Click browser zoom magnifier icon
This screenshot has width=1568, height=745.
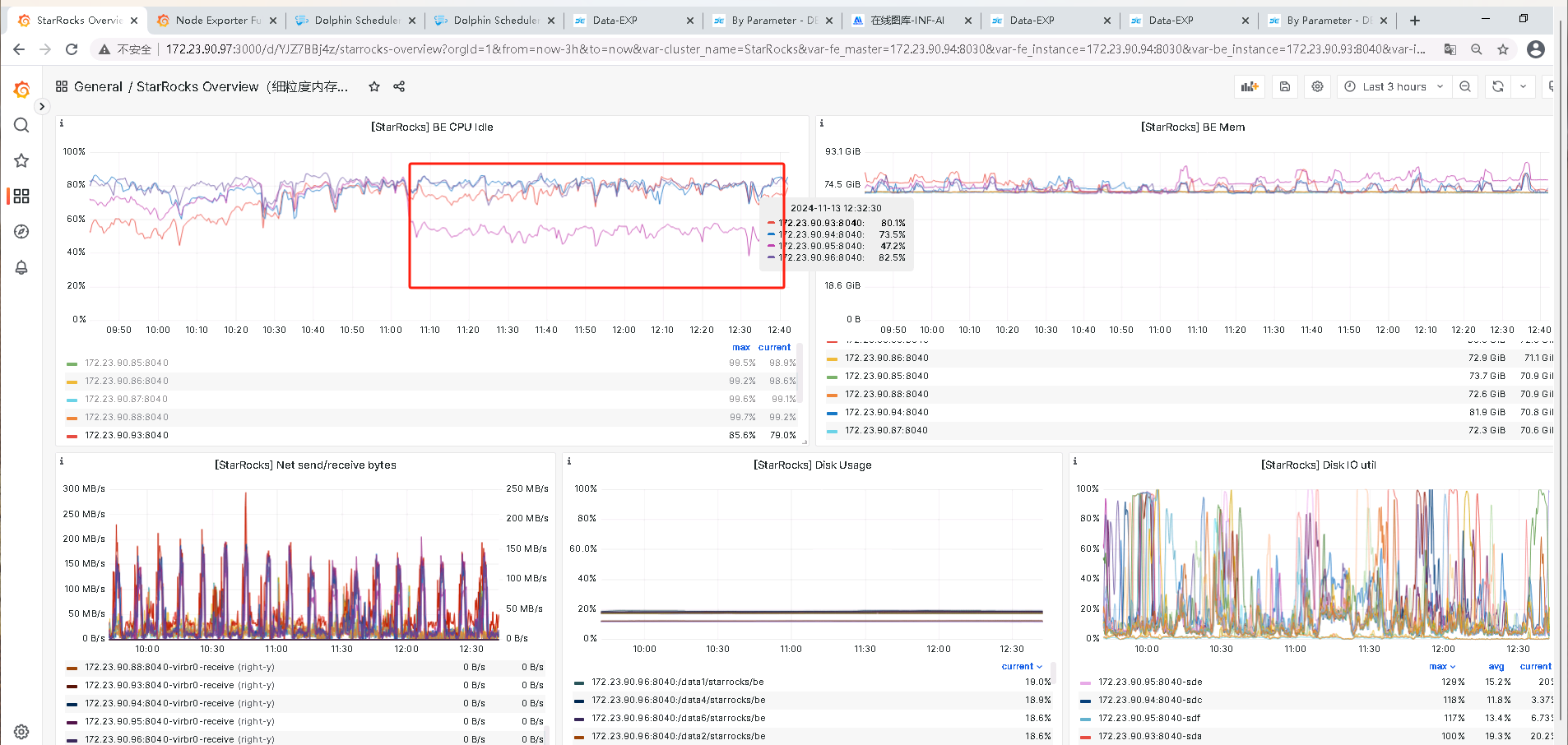(1477, 49)
